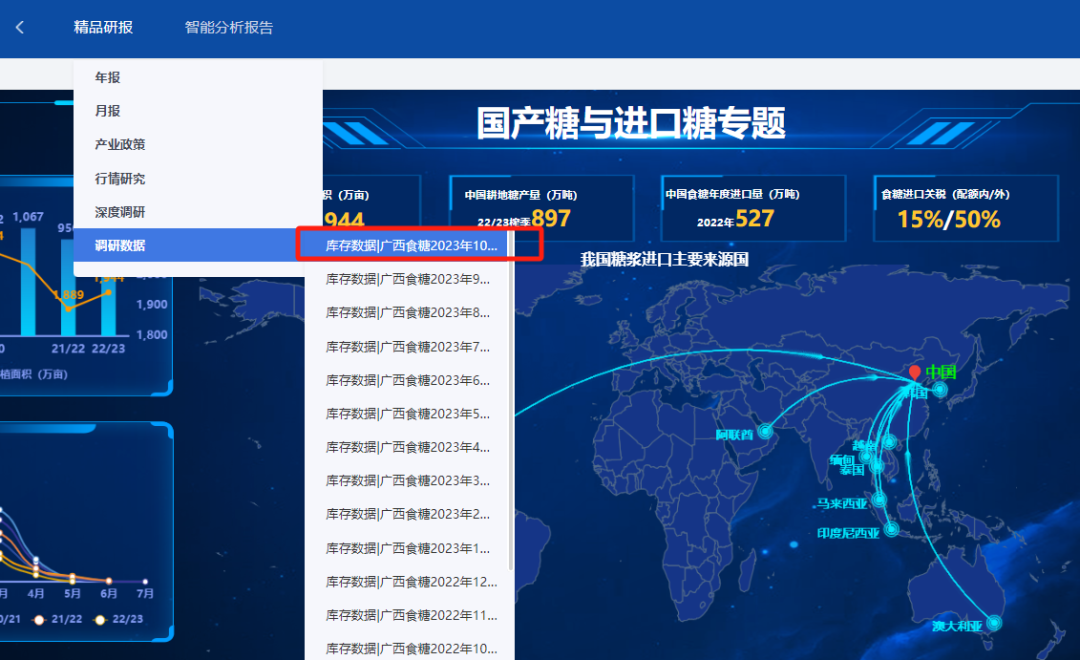Open 库存数据|广西食糖2022年12 report
Image resolution: width=1080 pixels, height=660 pixels.
411,582
